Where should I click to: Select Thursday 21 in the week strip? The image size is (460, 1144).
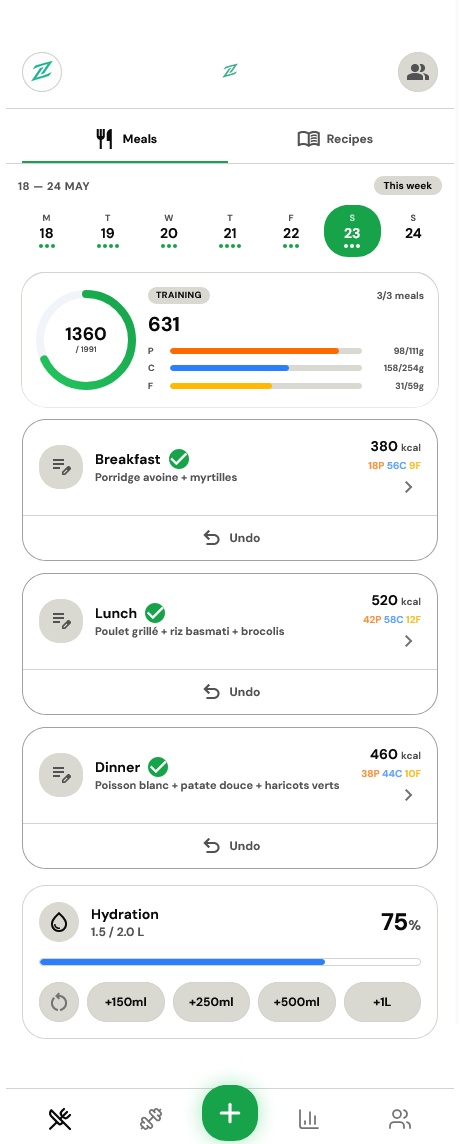point(230,233)
